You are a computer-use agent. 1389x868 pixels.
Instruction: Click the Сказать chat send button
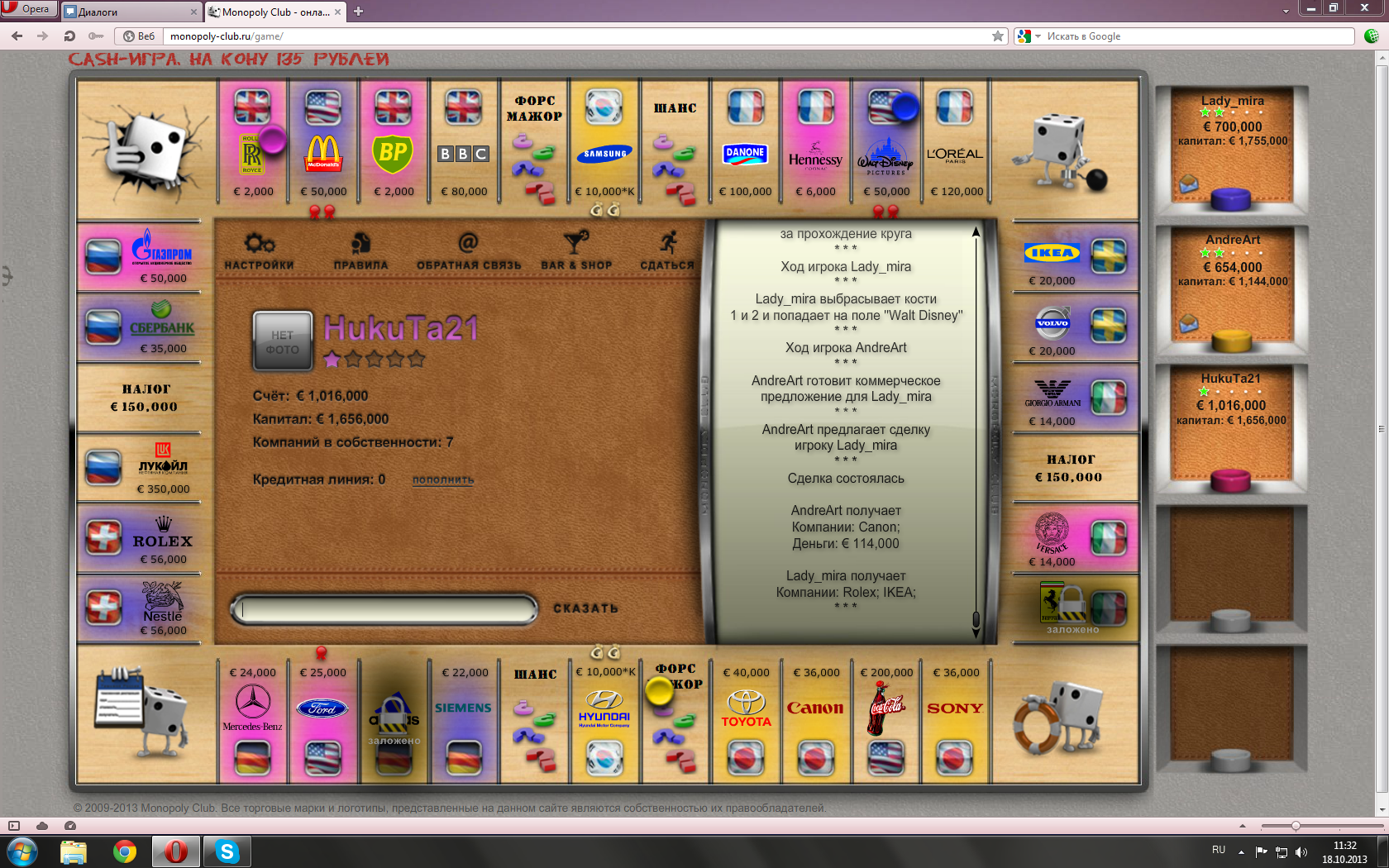tap(585, 608)
